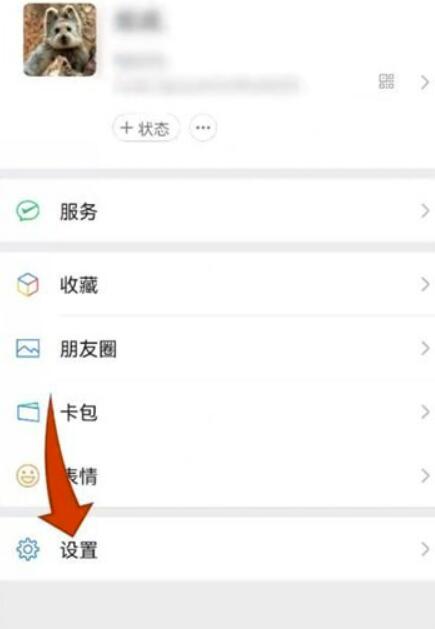
Task: Open the 服务 menu entry
Action: click(x=218, y=211)
